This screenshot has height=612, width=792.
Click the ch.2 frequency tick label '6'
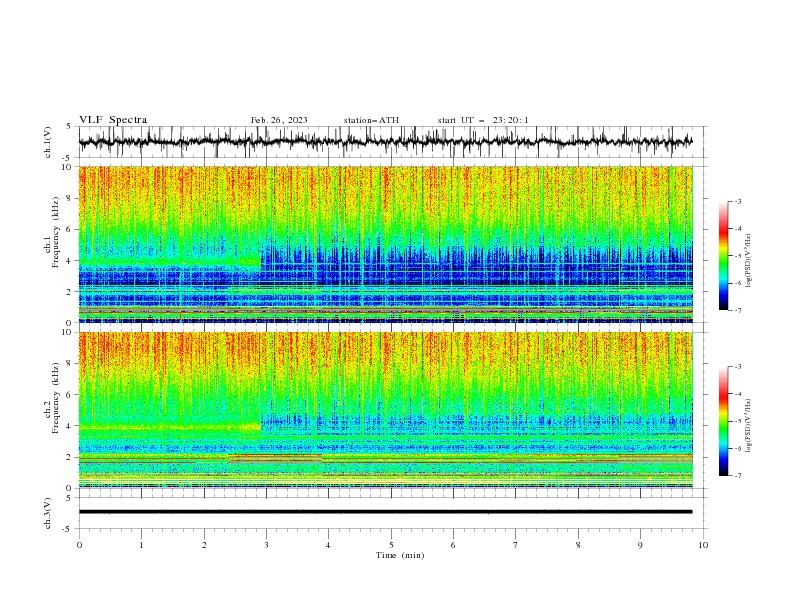(x=71, y=395)
